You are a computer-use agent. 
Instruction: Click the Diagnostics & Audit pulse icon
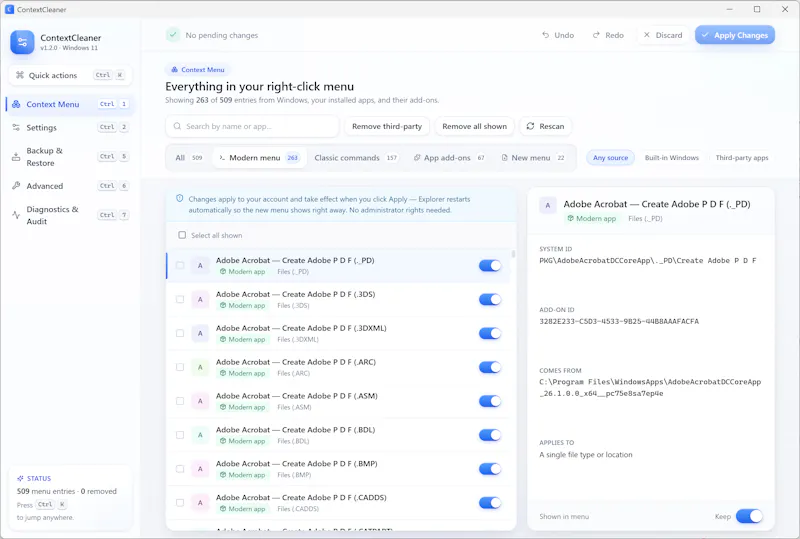pyautogui.click(x=16, y=215)
